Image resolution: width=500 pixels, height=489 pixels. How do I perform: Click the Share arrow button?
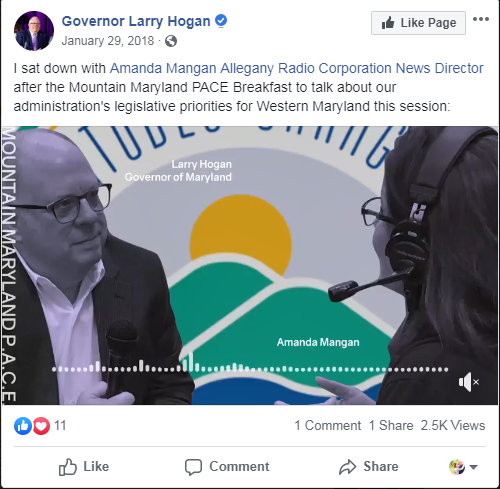pos(369,467)
